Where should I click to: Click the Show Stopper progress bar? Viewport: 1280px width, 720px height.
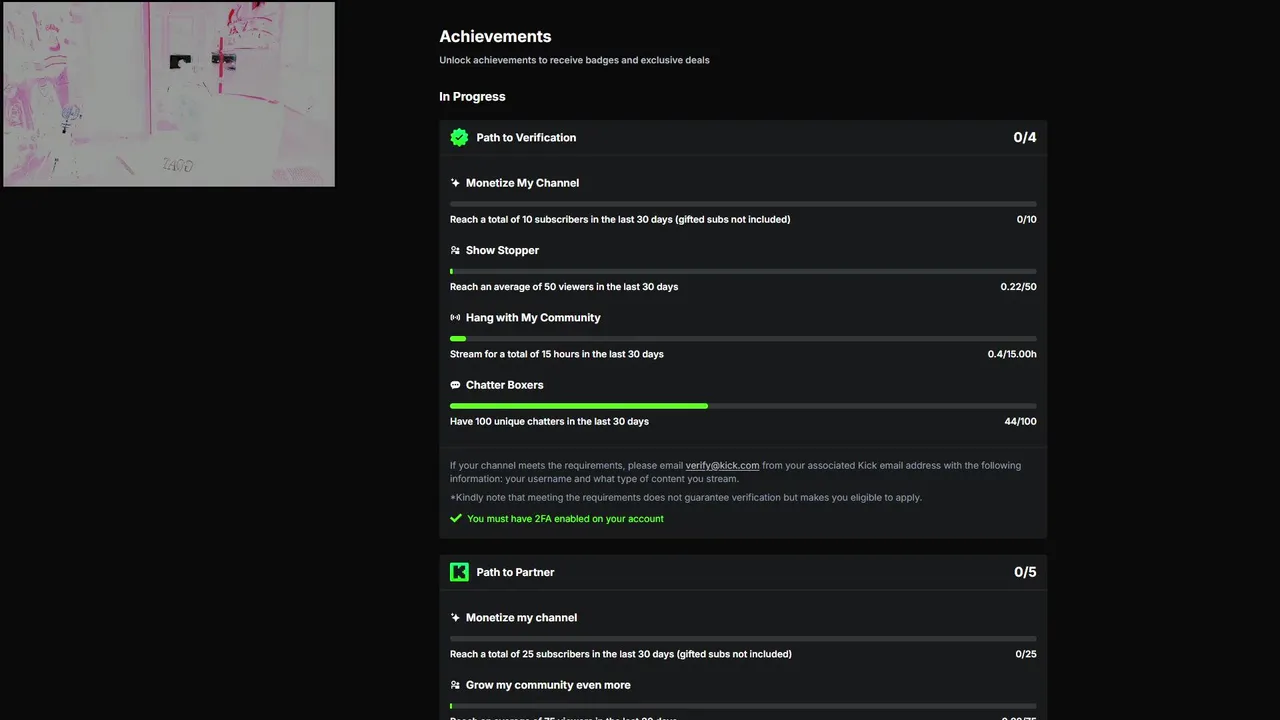pyautogui.click(x=742, y=271)
